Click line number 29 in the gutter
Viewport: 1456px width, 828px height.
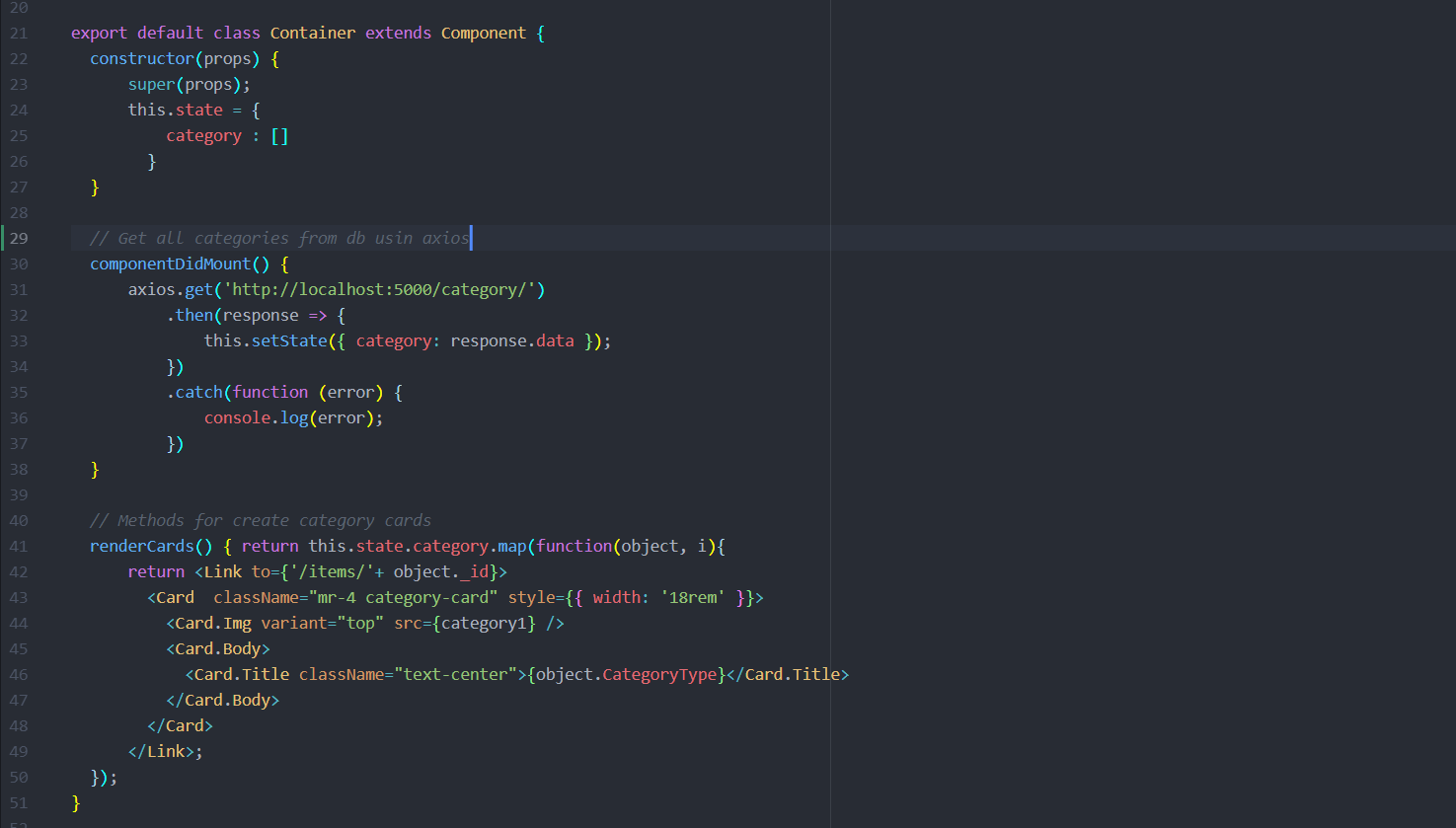pos(19,238)
